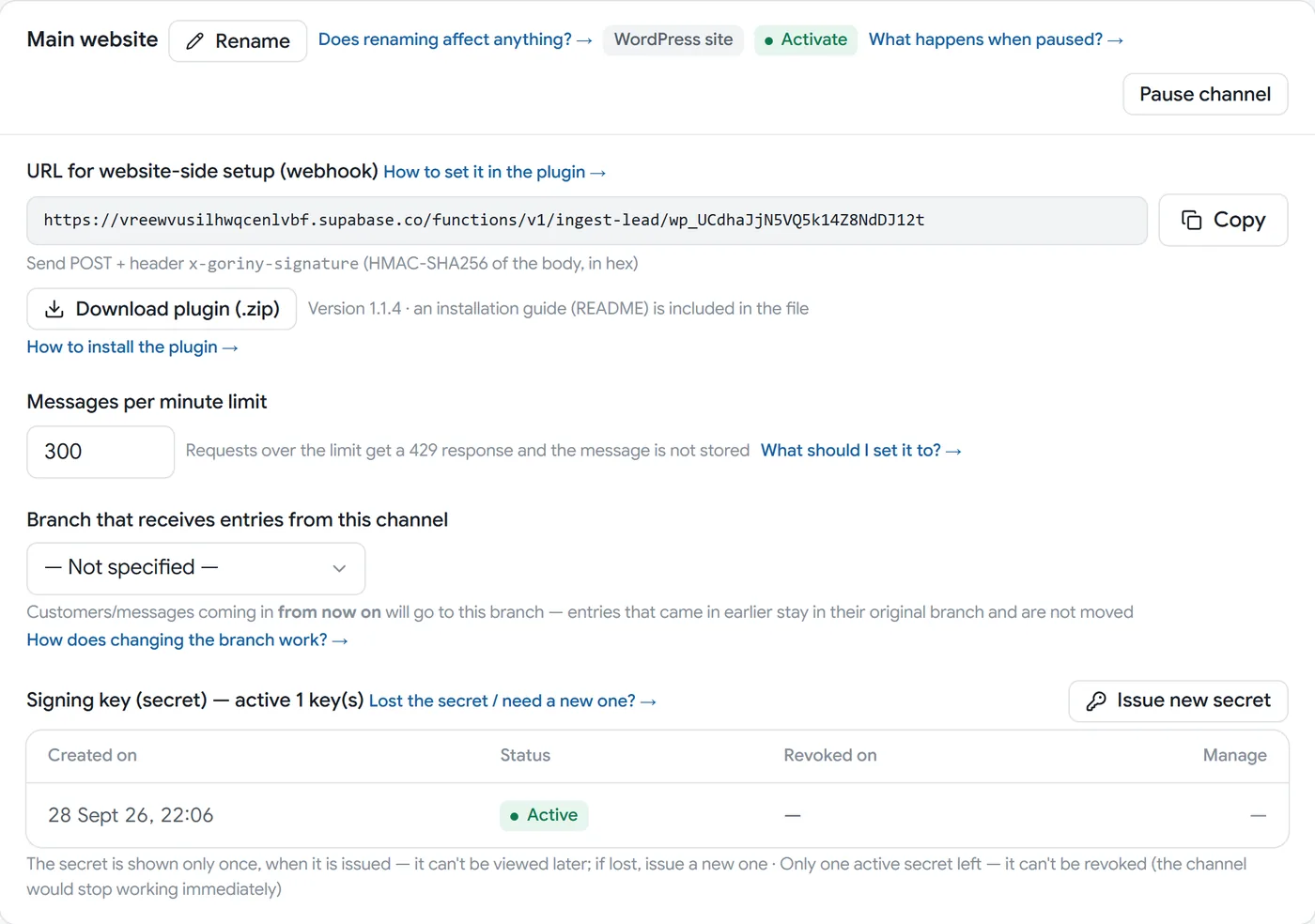Click the '429 response' limit explanation text
Viewport: 1315px width, 924px height.
(x=468, y=451)
